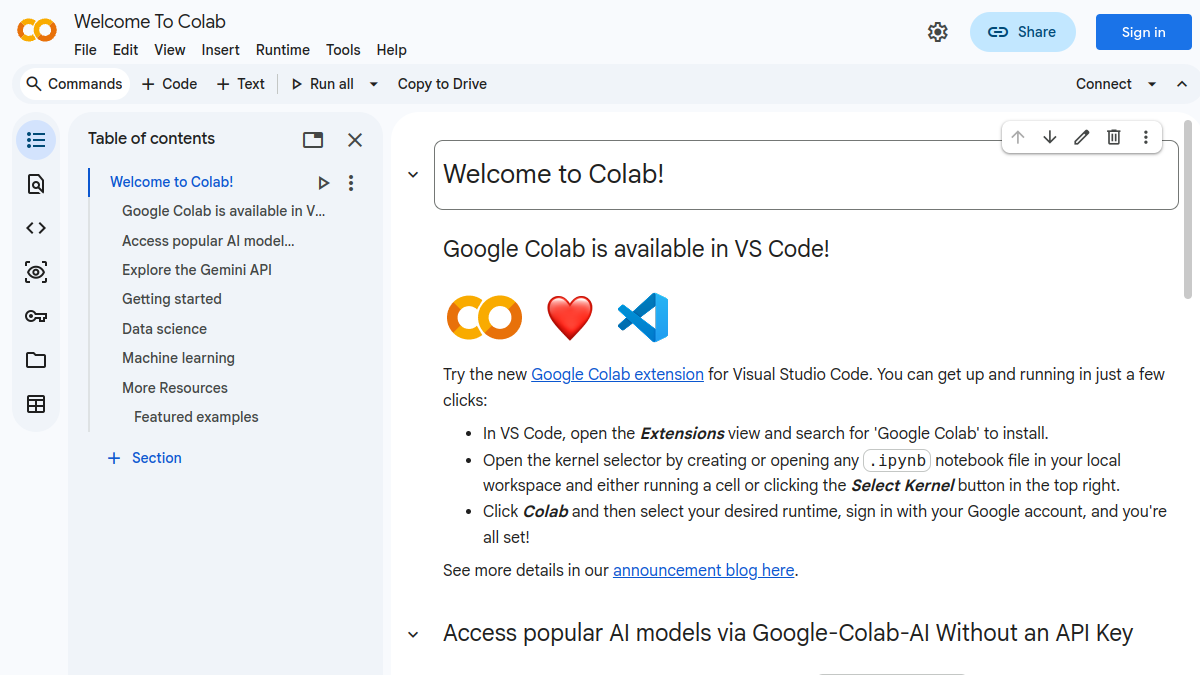Follow the announcement blog here link
Image resolution: width=1200 pixels, height=675 pixels.
click(704, 570)
